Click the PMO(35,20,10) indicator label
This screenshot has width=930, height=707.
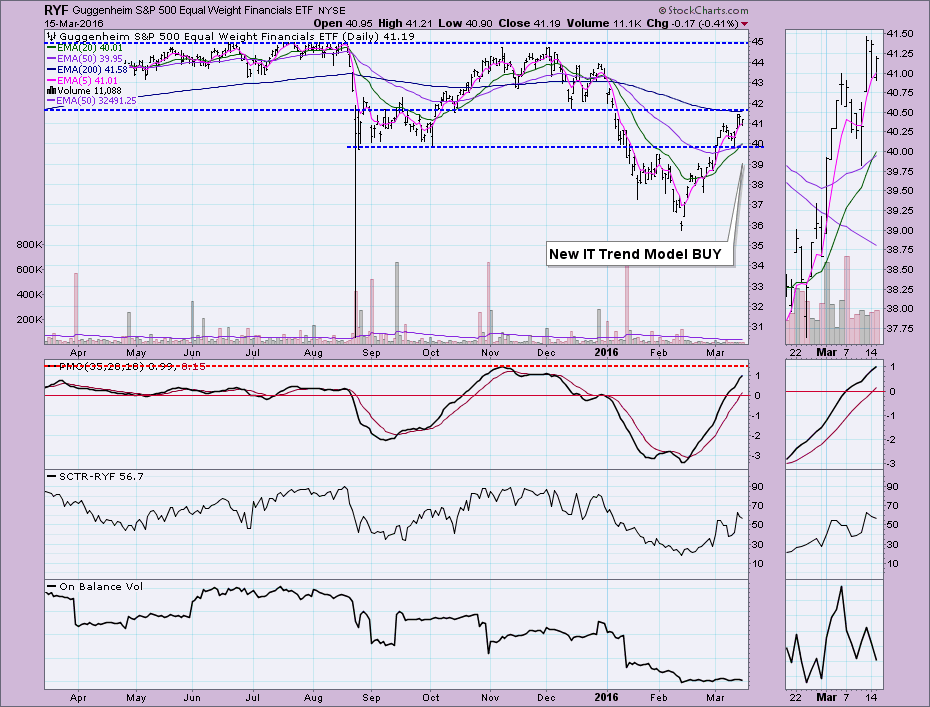coord(126,367)
